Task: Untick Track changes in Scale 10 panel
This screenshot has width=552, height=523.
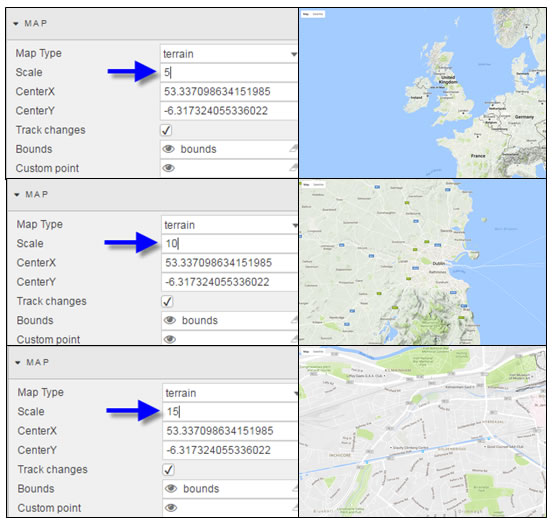Action: pyautogui.click(x=167, y=301)
